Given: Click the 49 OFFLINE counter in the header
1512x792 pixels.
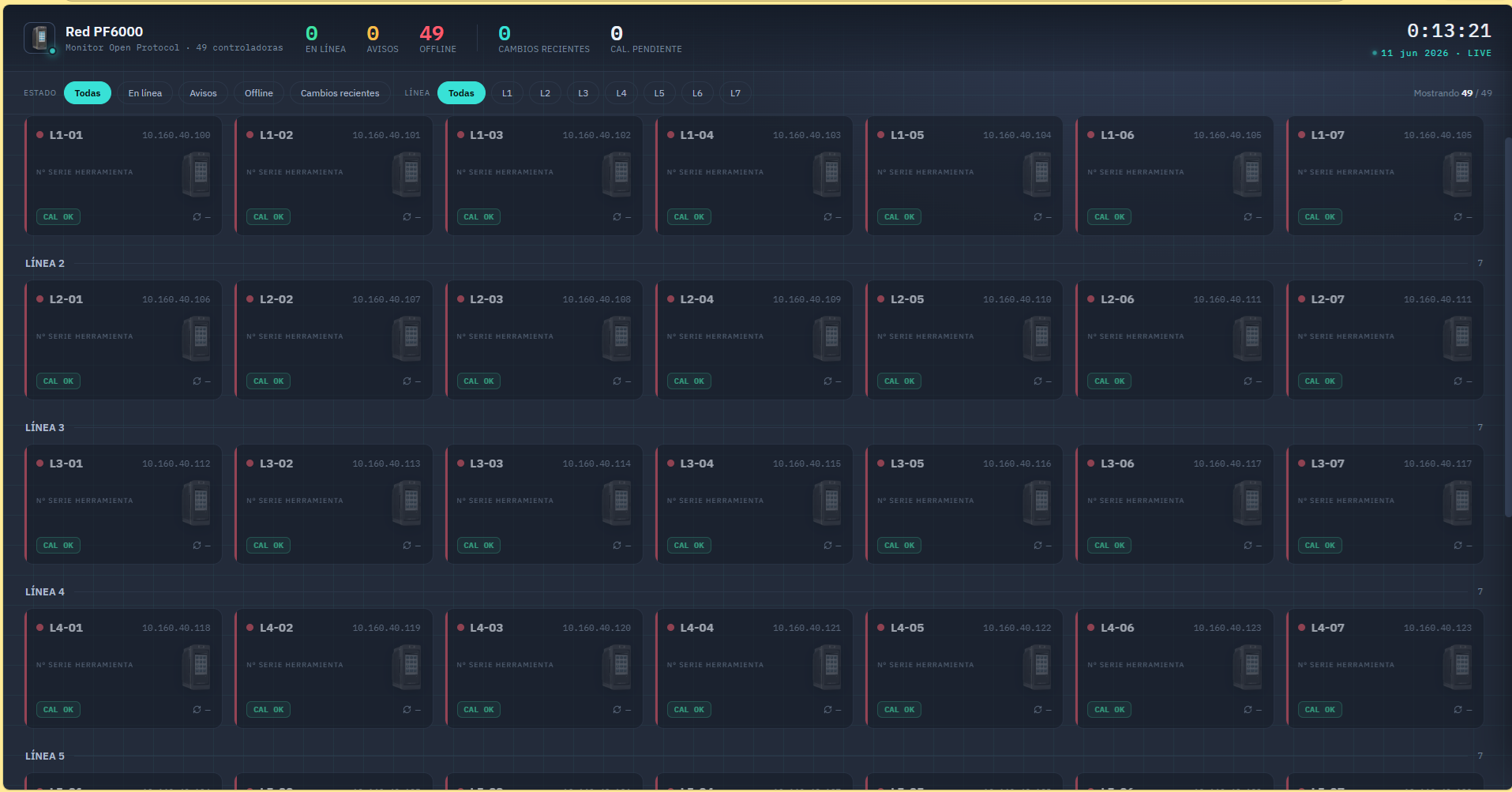Looking at the screenshot, I should (x=437, y=38).
